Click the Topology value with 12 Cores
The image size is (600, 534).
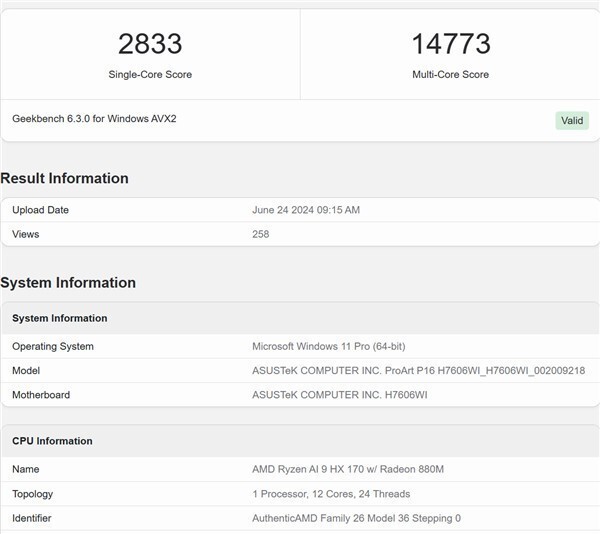tap(331, 494)
